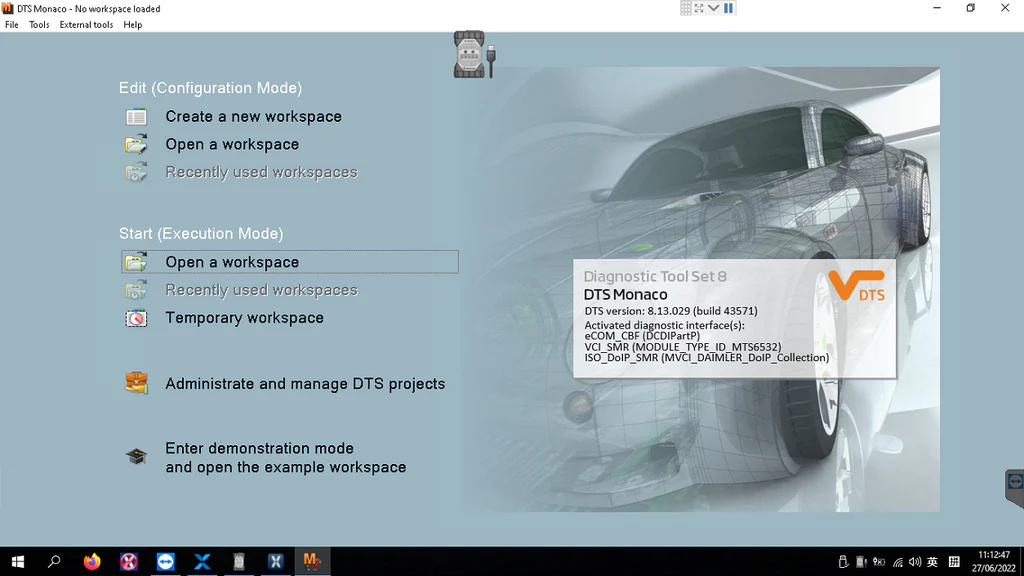
Task: Open Windows taskbar search
Action: coord(54,562)
